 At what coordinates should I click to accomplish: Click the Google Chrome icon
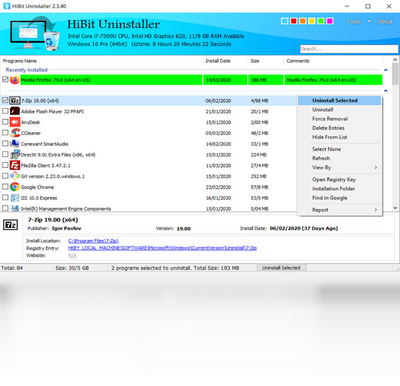15,187
